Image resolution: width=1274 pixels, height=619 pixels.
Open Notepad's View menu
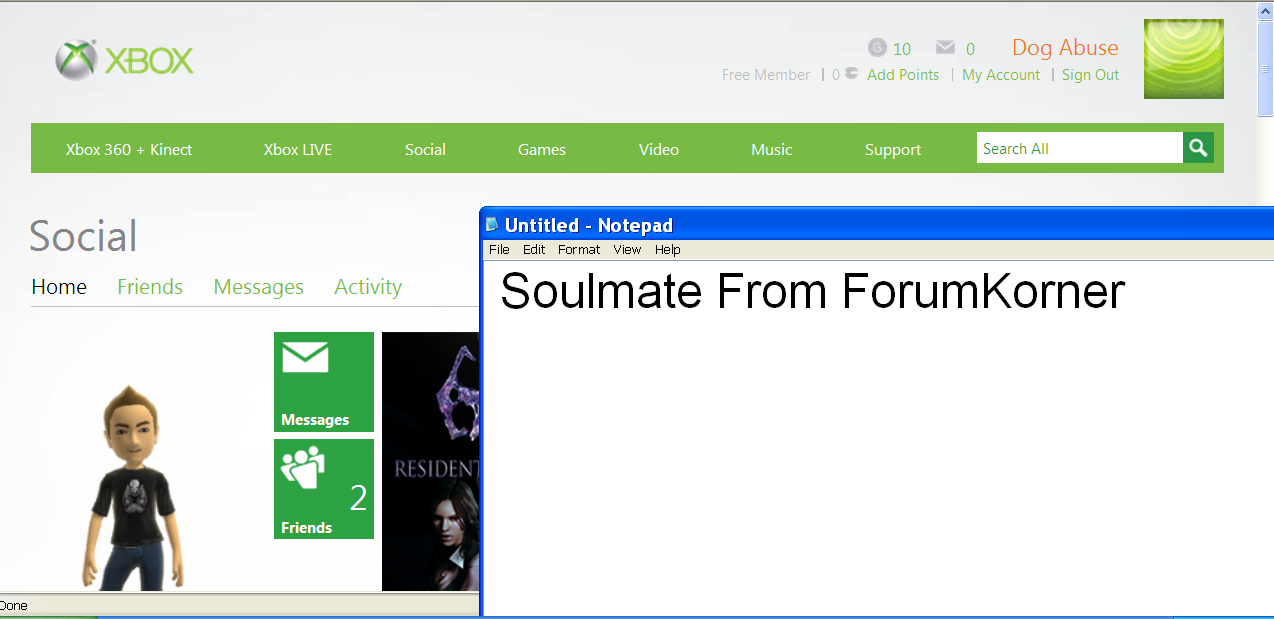click(x=627, y=249)
